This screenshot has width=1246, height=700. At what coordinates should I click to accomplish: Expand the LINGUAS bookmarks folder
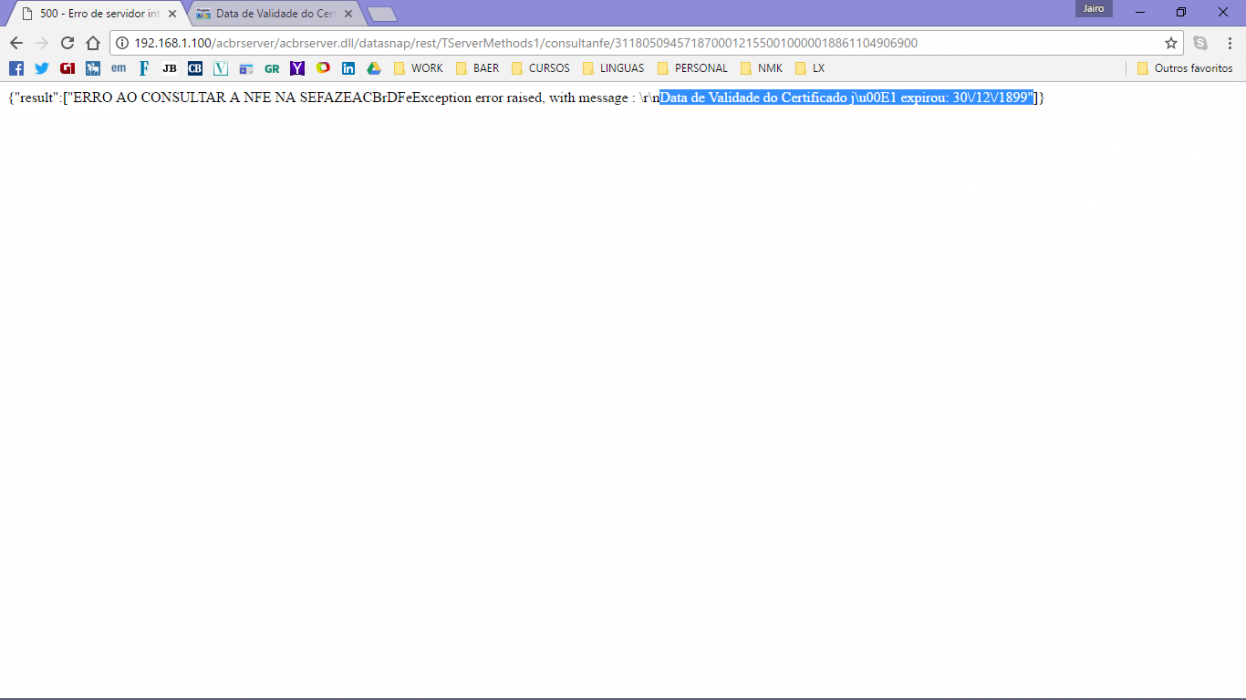(613, 68)
